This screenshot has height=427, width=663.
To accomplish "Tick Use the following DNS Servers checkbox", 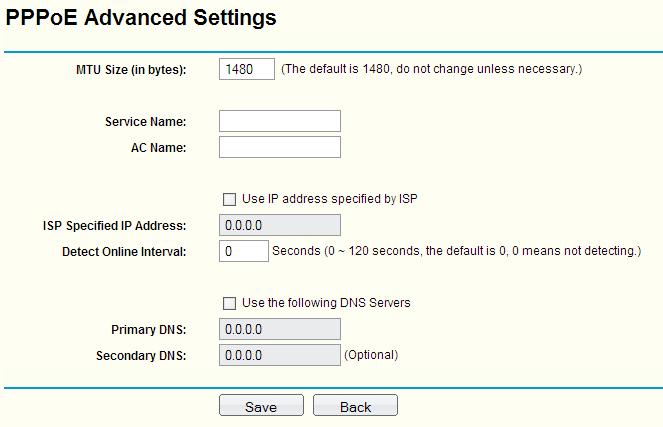I will [230, 303].
